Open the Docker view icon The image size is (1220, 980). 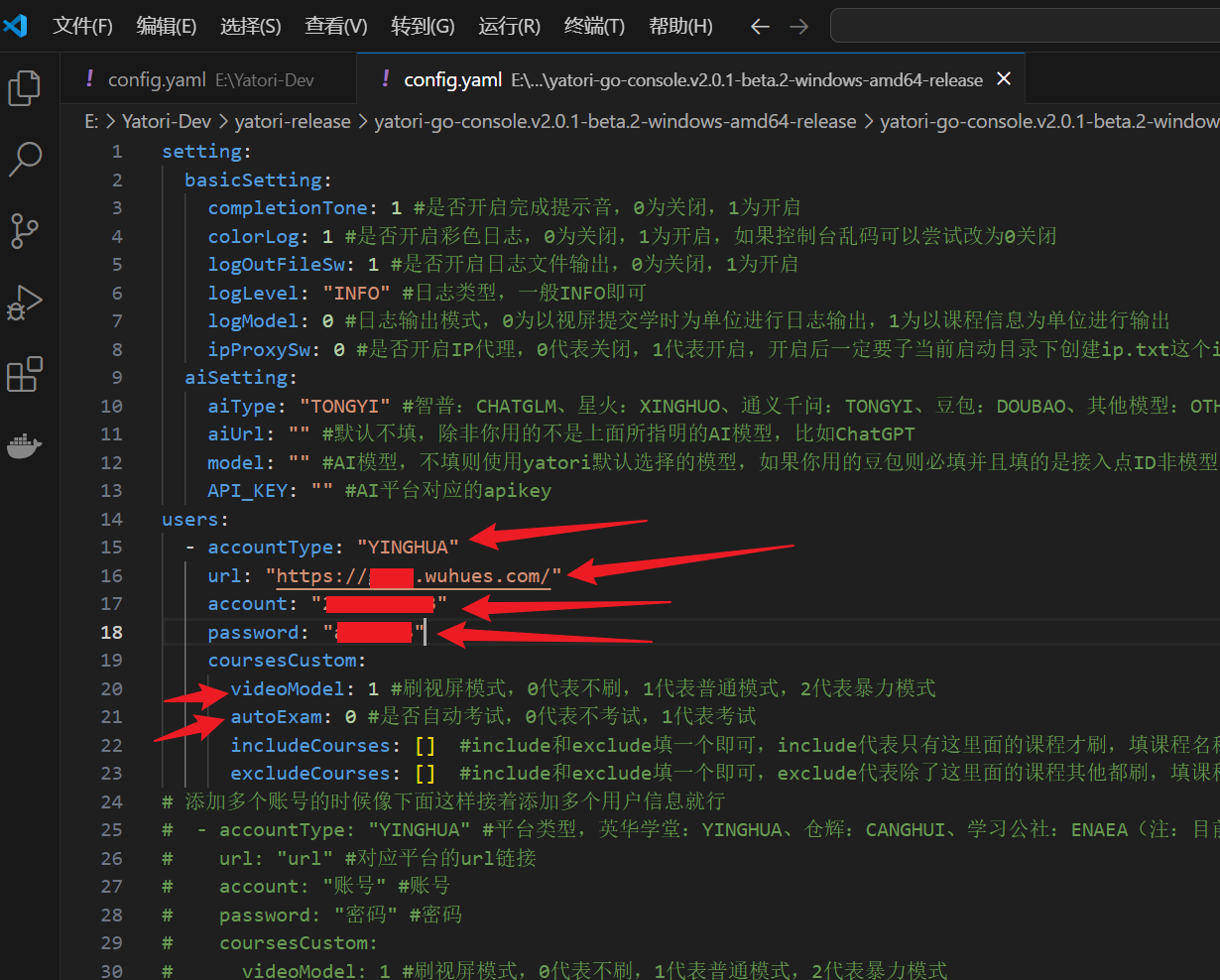click(x=25, y=446)
